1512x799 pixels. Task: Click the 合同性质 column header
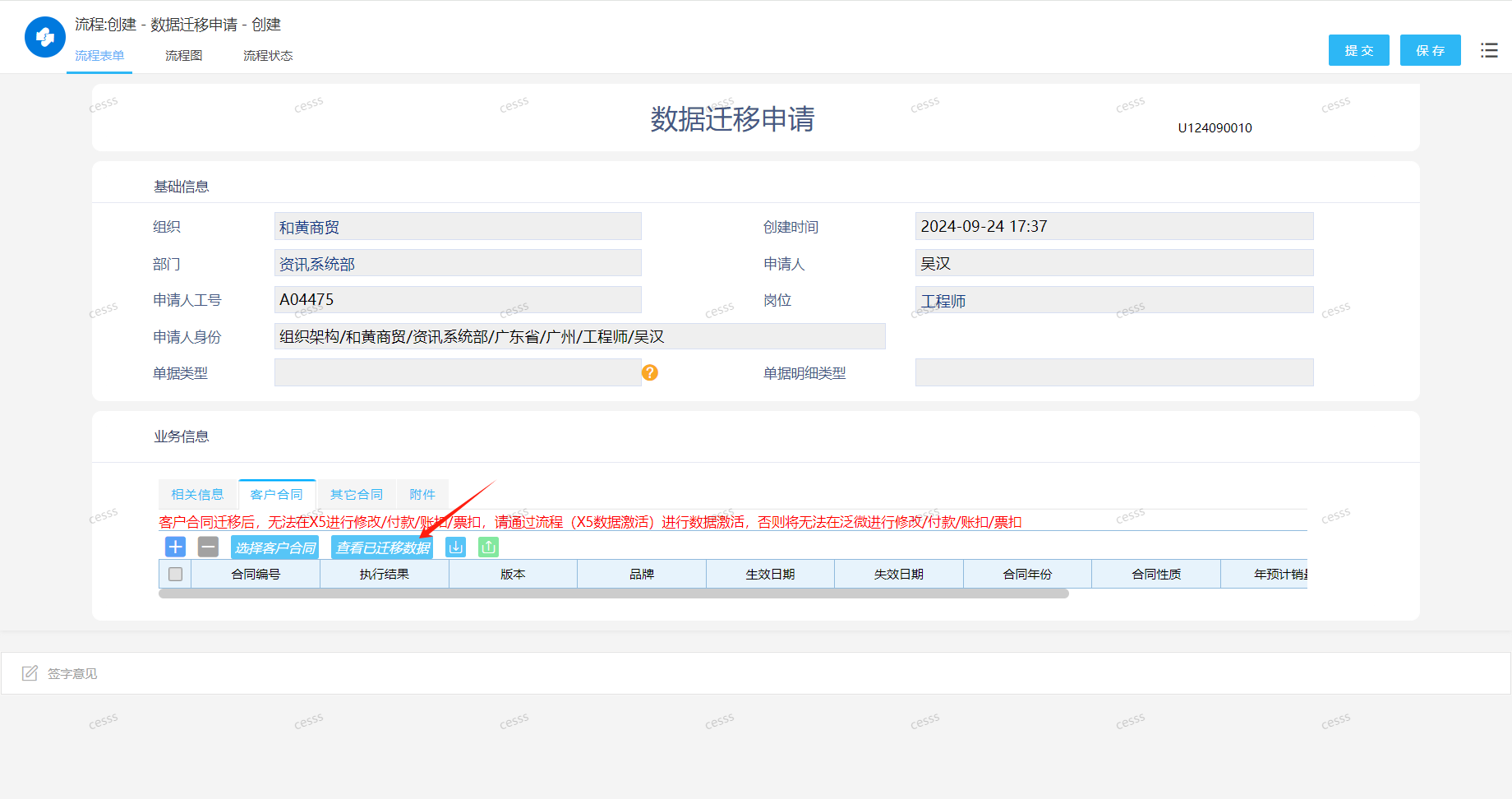[x=1156, y=574]
